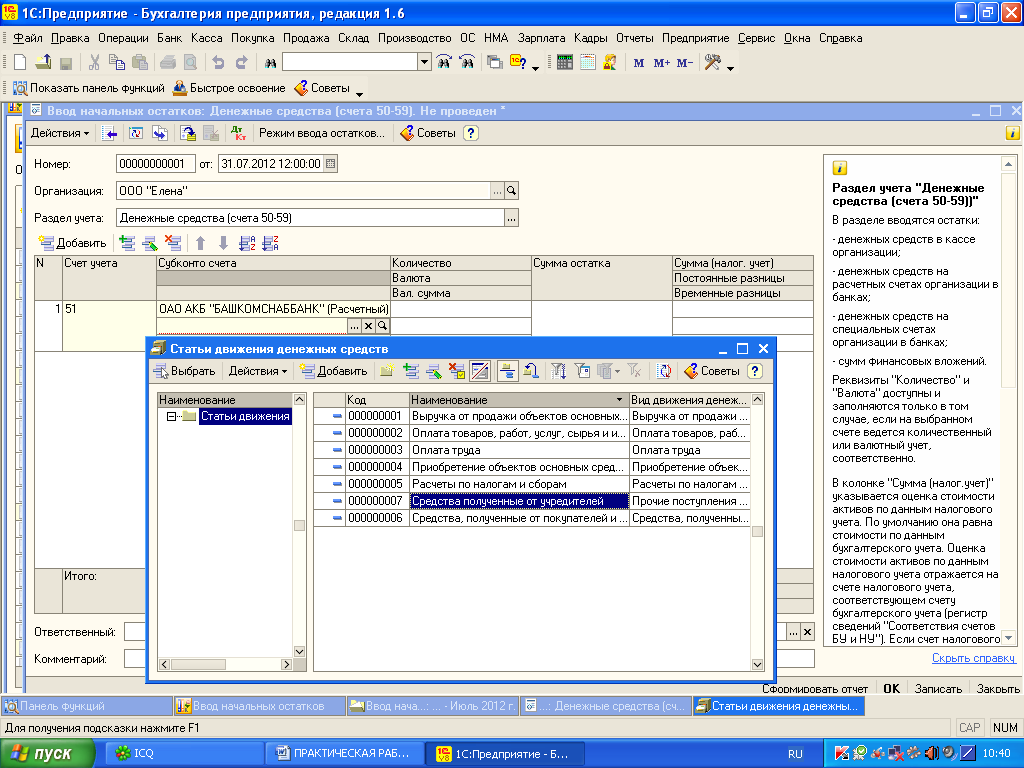1024x768 pixels.
Task: Click the hierarchical view toggle icon in Статьи window
Action: (507, 371)
